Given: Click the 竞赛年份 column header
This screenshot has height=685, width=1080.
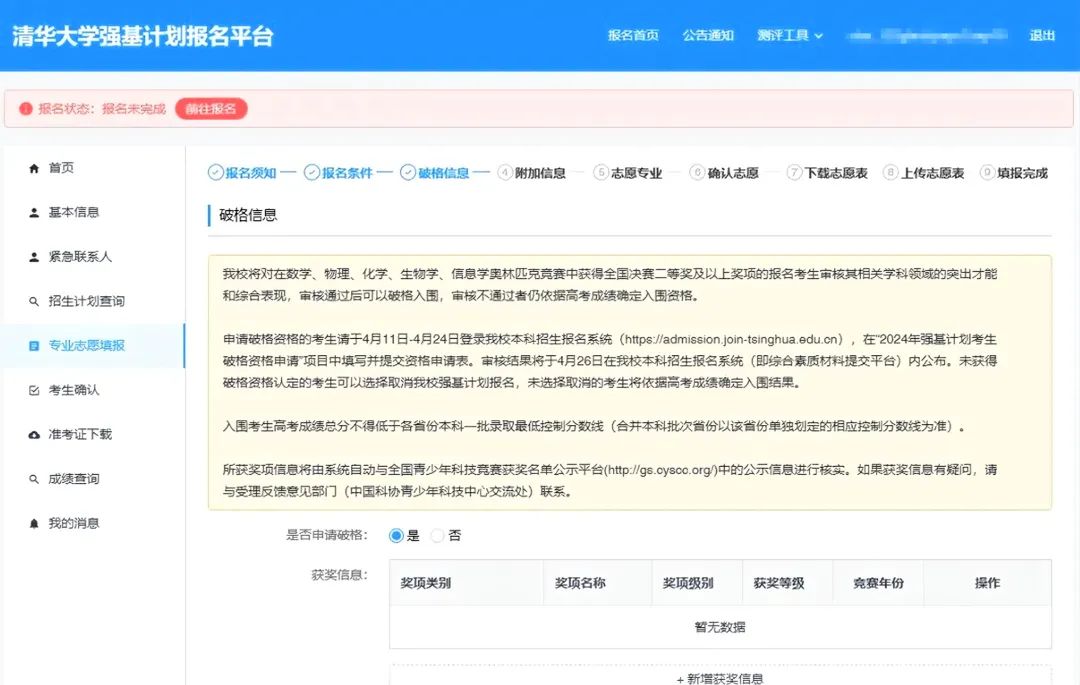Looking at the screenshot, I should (878, 583).
